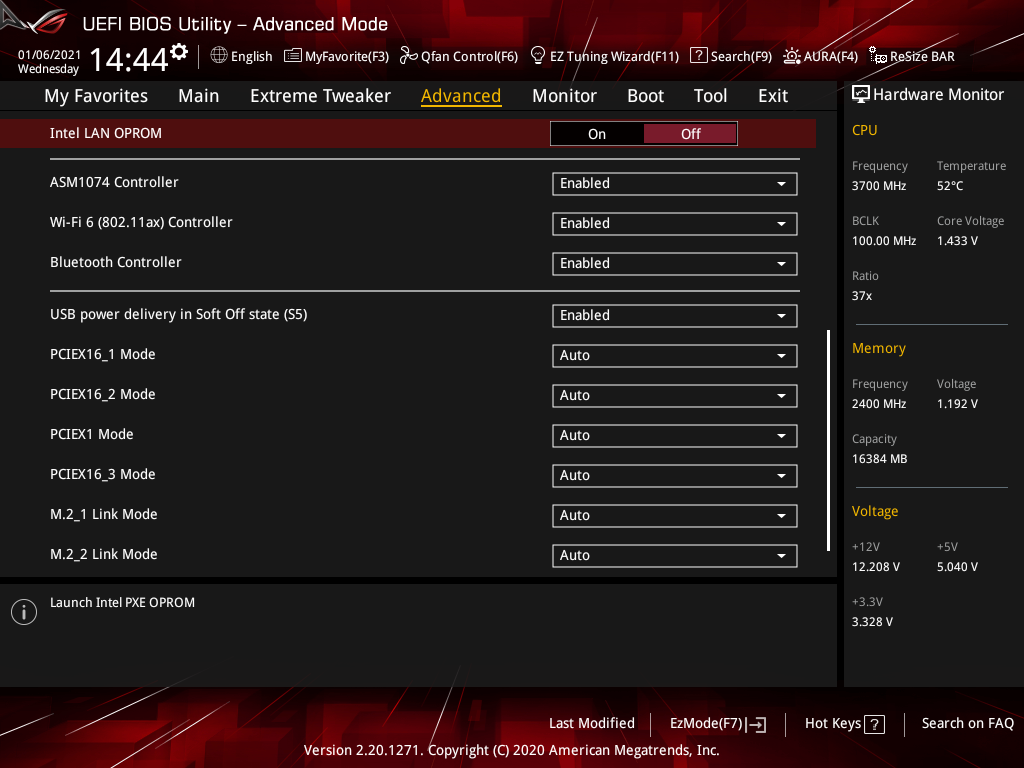
Task: Set Intel LAN OPROM to Off
Action: click(x=690, y=134)
